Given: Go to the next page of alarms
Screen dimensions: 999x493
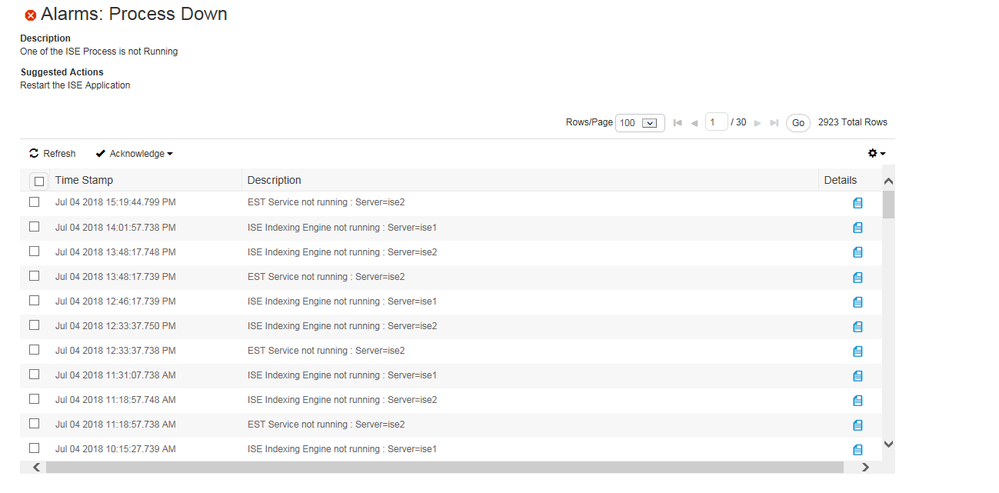Looking at the screenshot, I should coord(758,123).
